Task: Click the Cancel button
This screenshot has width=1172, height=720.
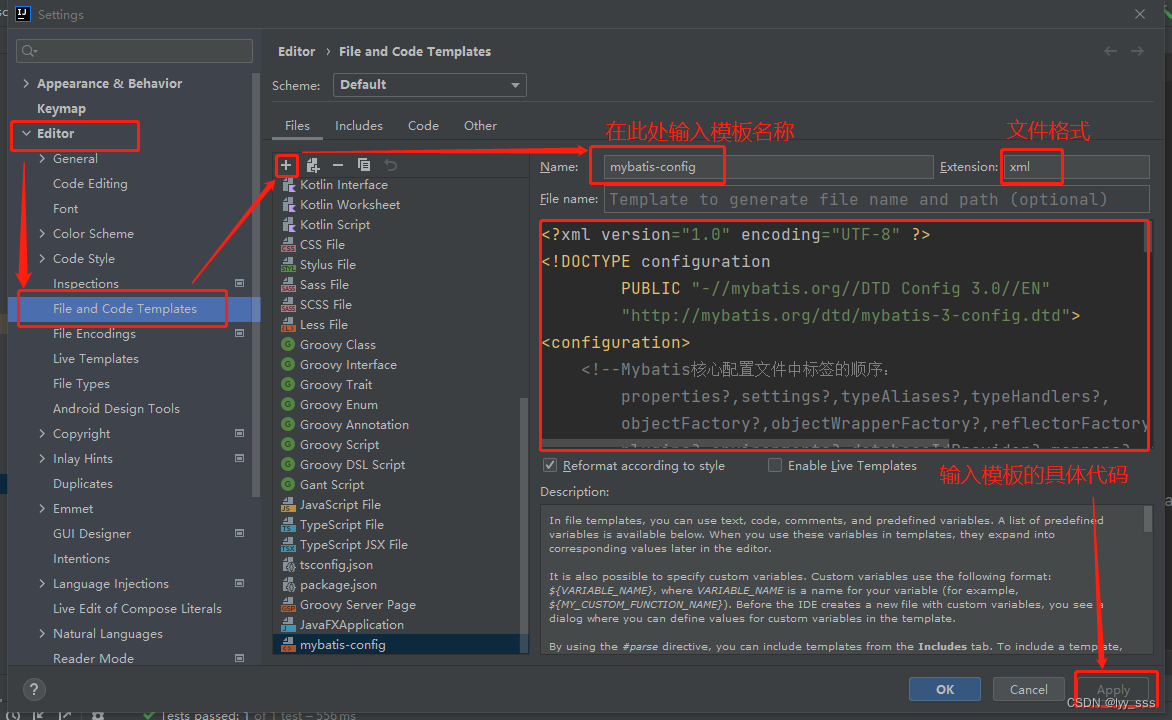Action: pyautogui.click(x=1028, y=689)
